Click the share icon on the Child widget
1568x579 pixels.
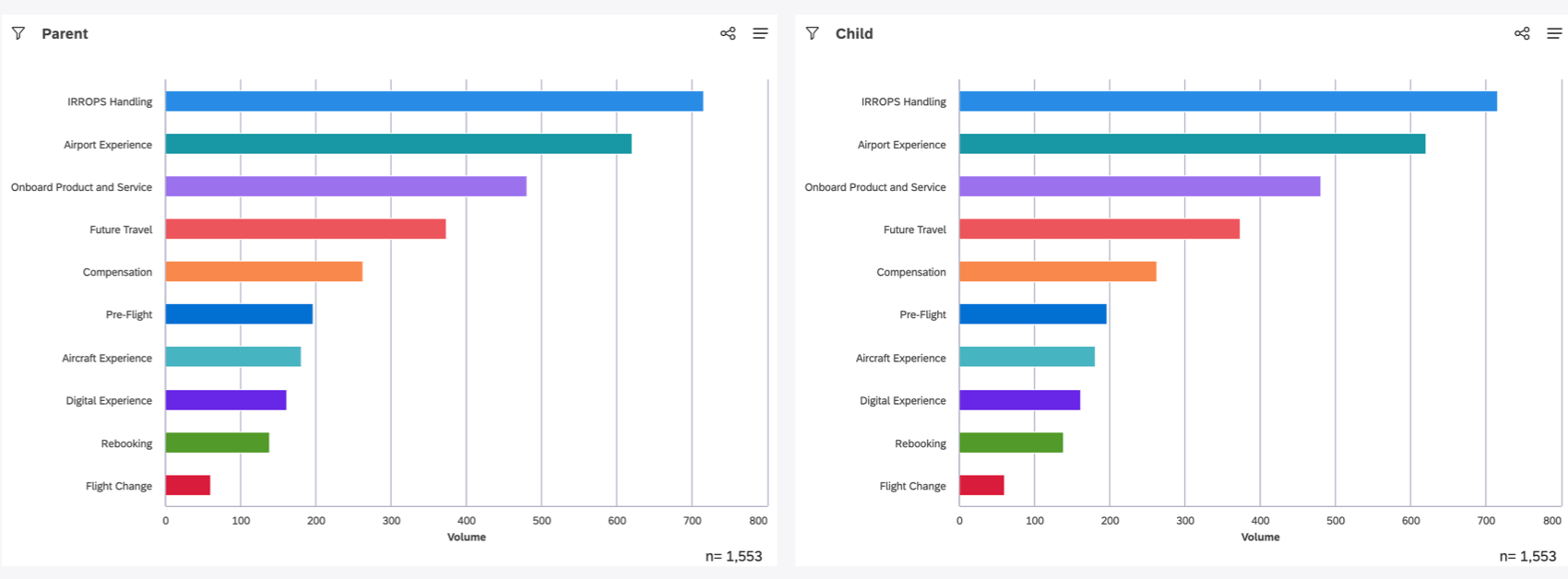click(x=1521, y=32)
